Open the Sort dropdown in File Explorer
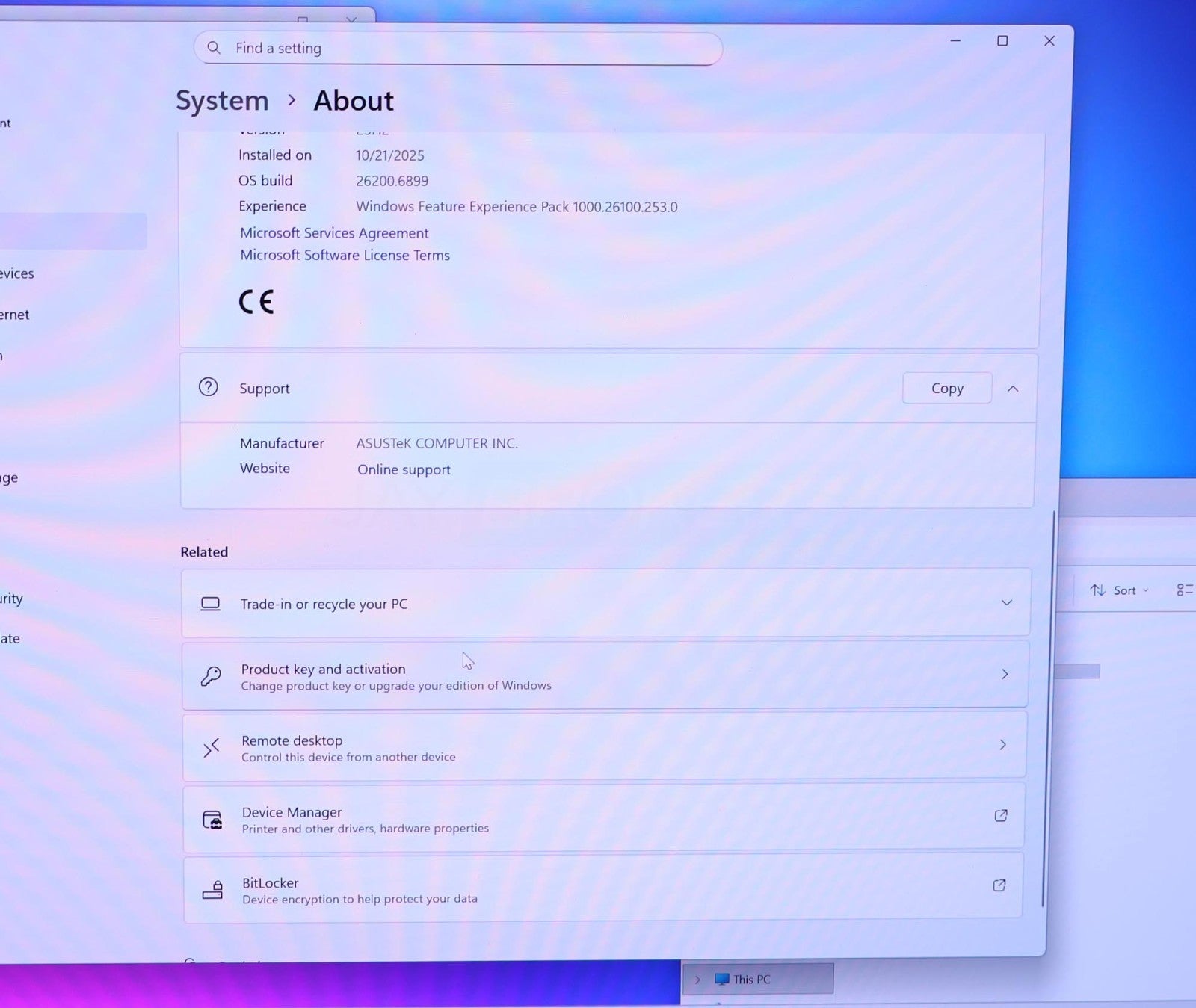Screen dimensions: 1196x1008 pos(1119,590)
